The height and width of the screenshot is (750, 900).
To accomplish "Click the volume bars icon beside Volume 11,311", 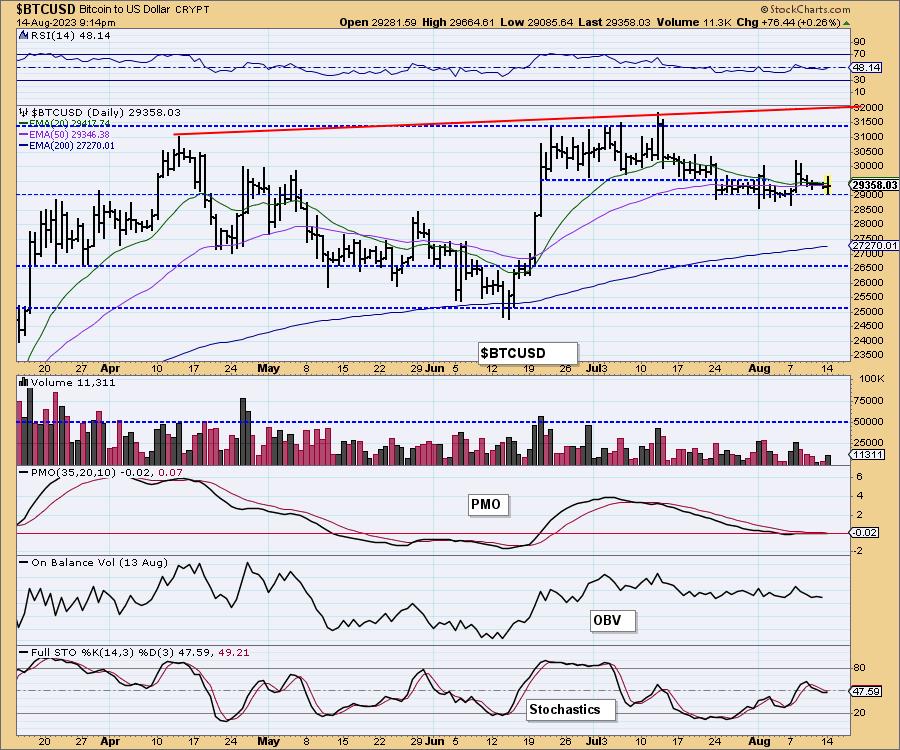I will 24,382.
